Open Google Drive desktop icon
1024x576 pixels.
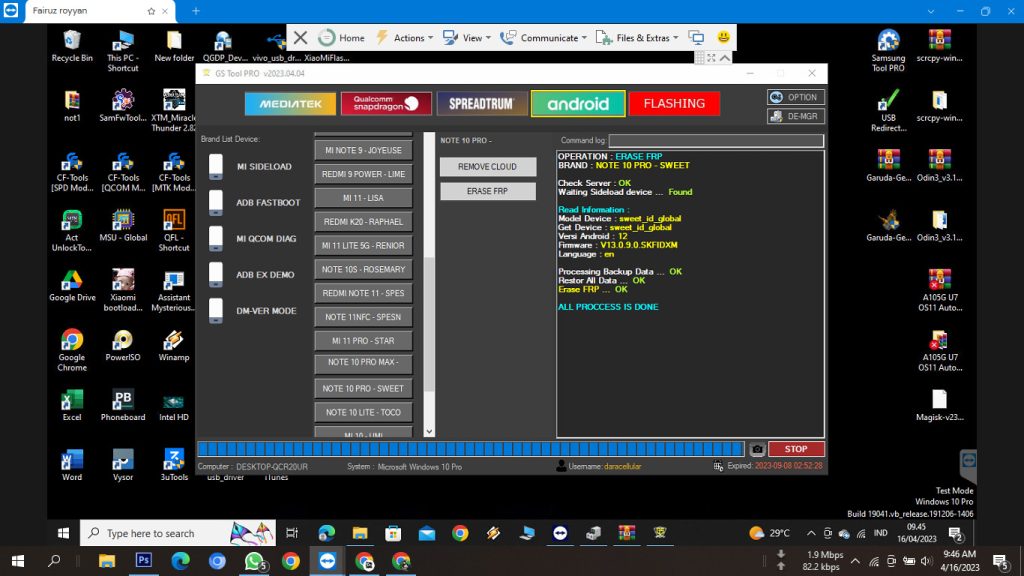coord(72,285)
